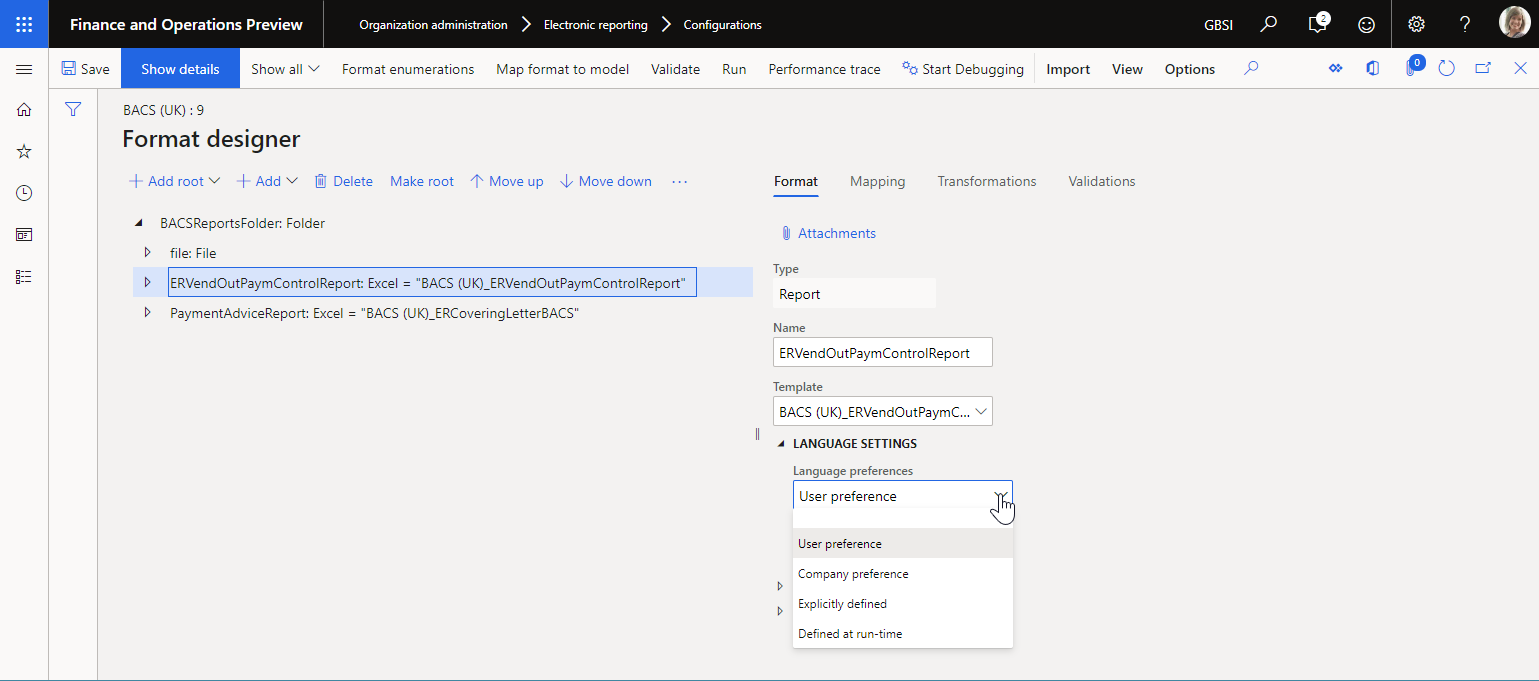Viewport: 1539px width, 681px height.
Task: Open Workspaces icon in the sidebar
Action: click(x=24, y=235)
